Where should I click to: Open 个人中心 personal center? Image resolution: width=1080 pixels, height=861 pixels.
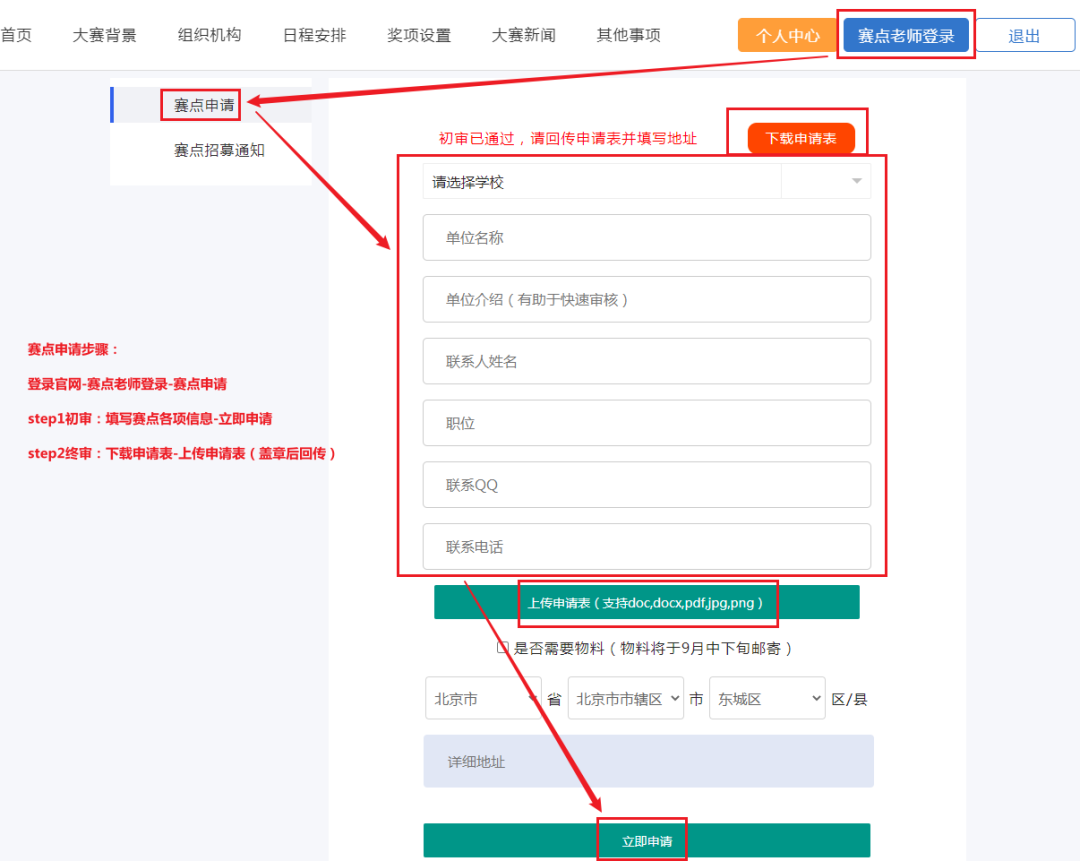click(787, 35)
